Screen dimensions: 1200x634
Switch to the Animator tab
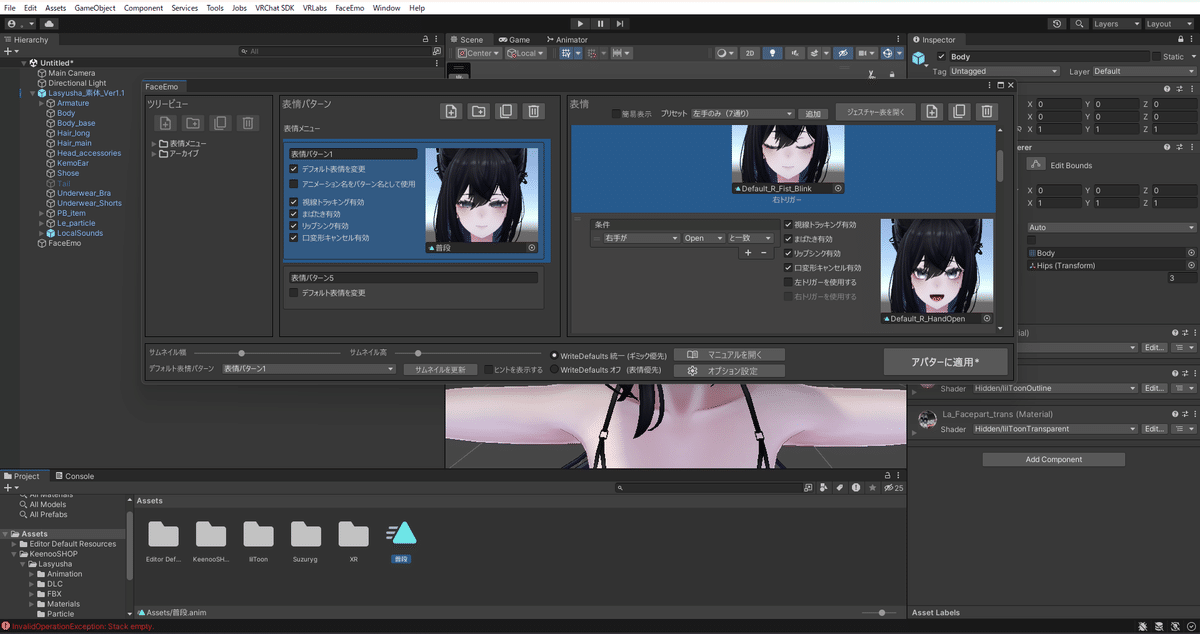click(x=566, y=40)
